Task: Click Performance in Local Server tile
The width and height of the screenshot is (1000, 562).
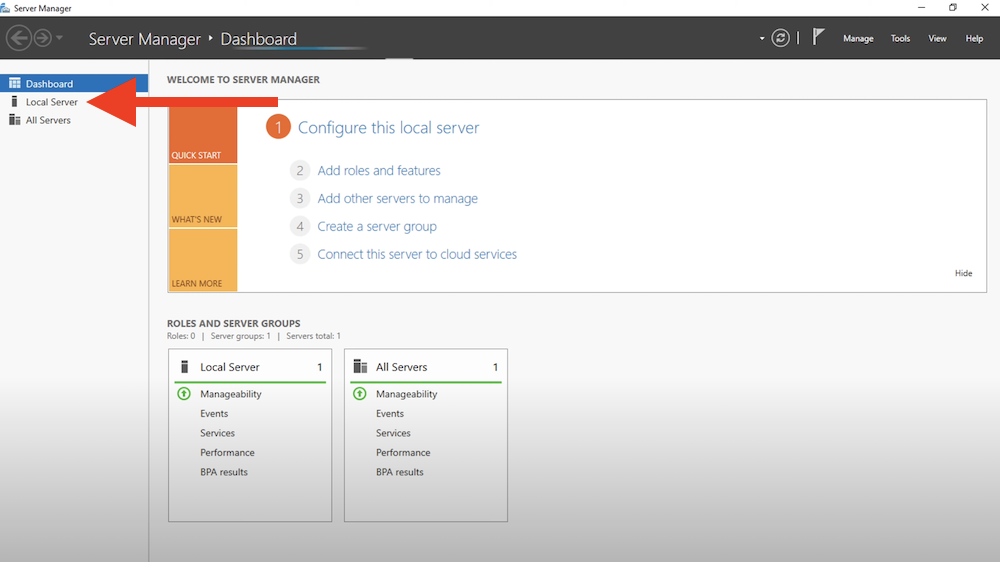Action: [x=227, y=452]
